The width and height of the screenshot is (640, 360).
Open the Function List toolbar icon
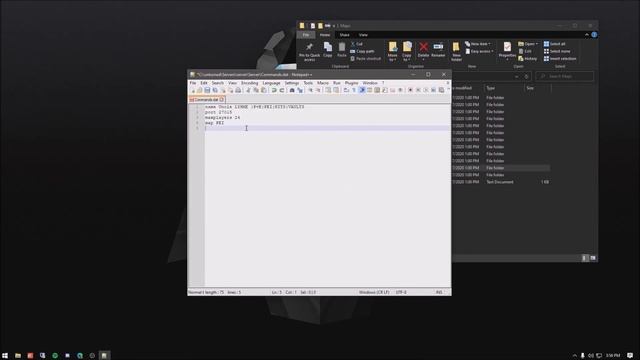coord(385,90)
